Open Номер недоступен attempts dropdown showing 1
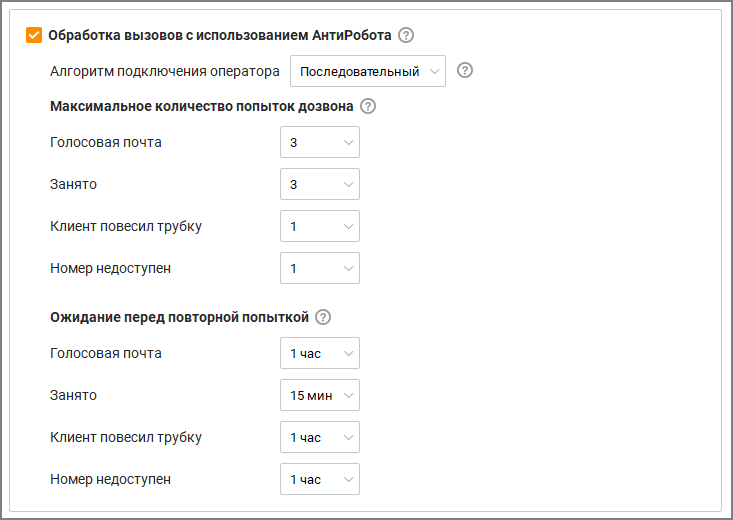 click(x=320, y=268)
